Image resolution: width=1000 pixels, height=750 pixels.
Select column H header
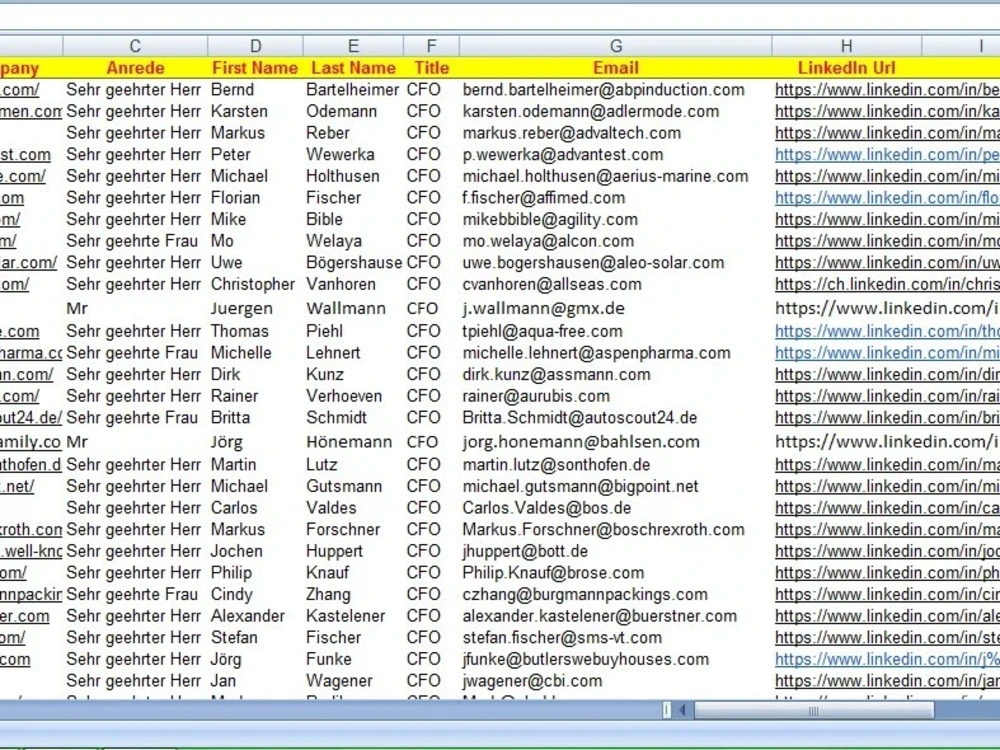846,46
